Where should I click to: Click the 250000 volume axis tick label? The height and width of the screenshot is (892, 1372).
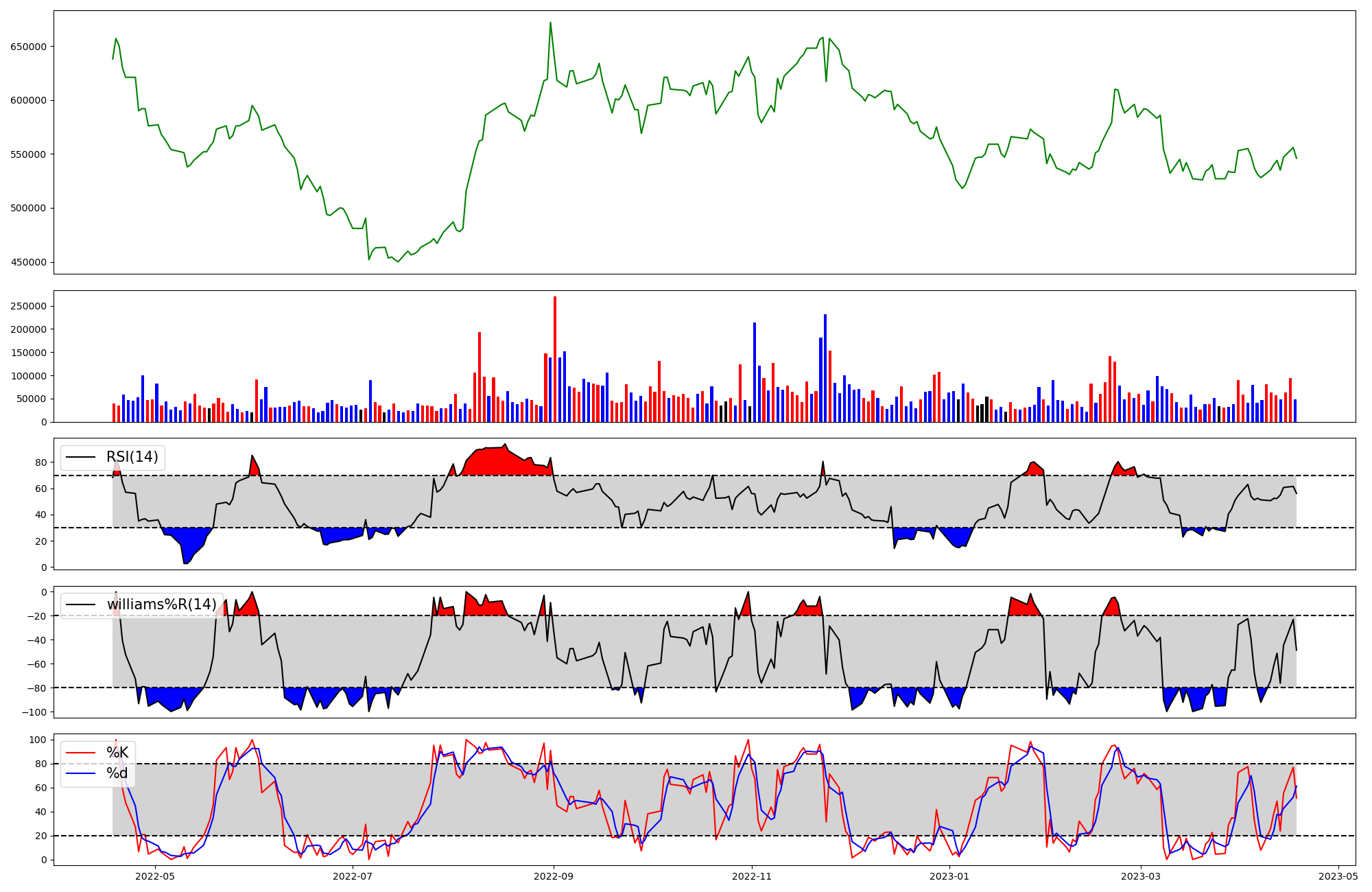click(x=28, y=306)
